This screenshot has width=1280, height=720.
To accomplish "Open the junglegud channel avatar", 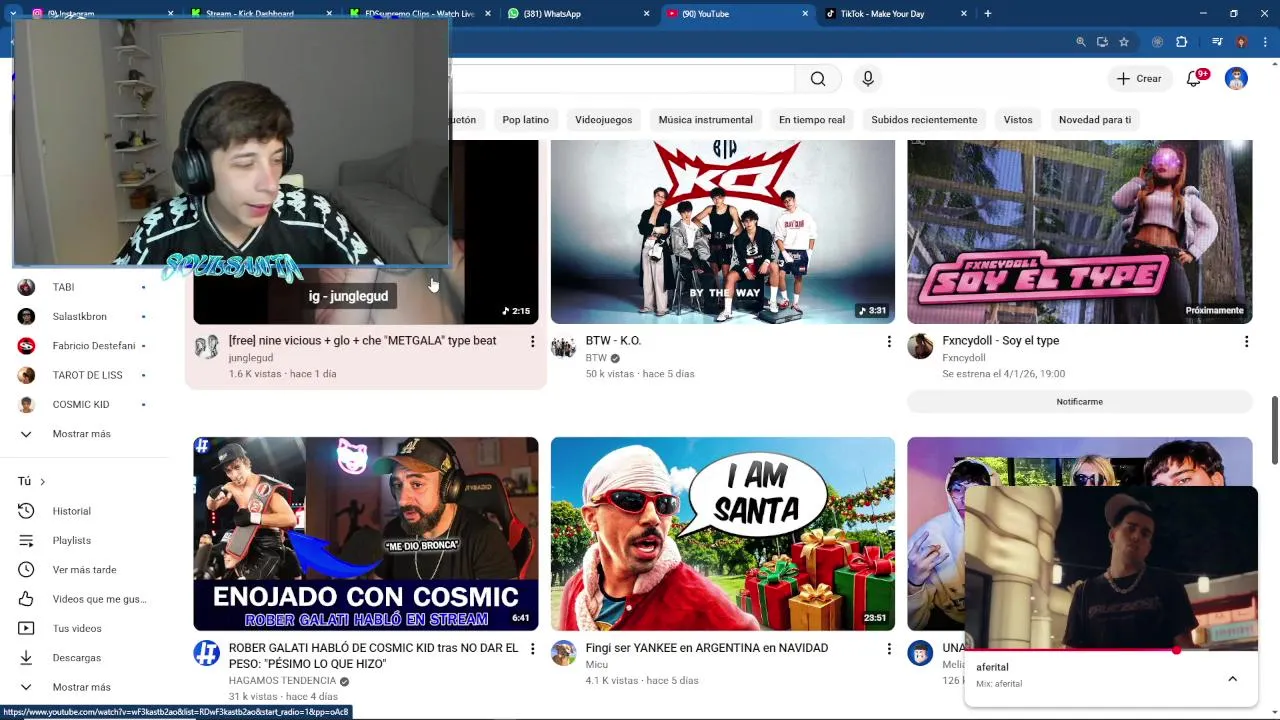I will point(206,347).
